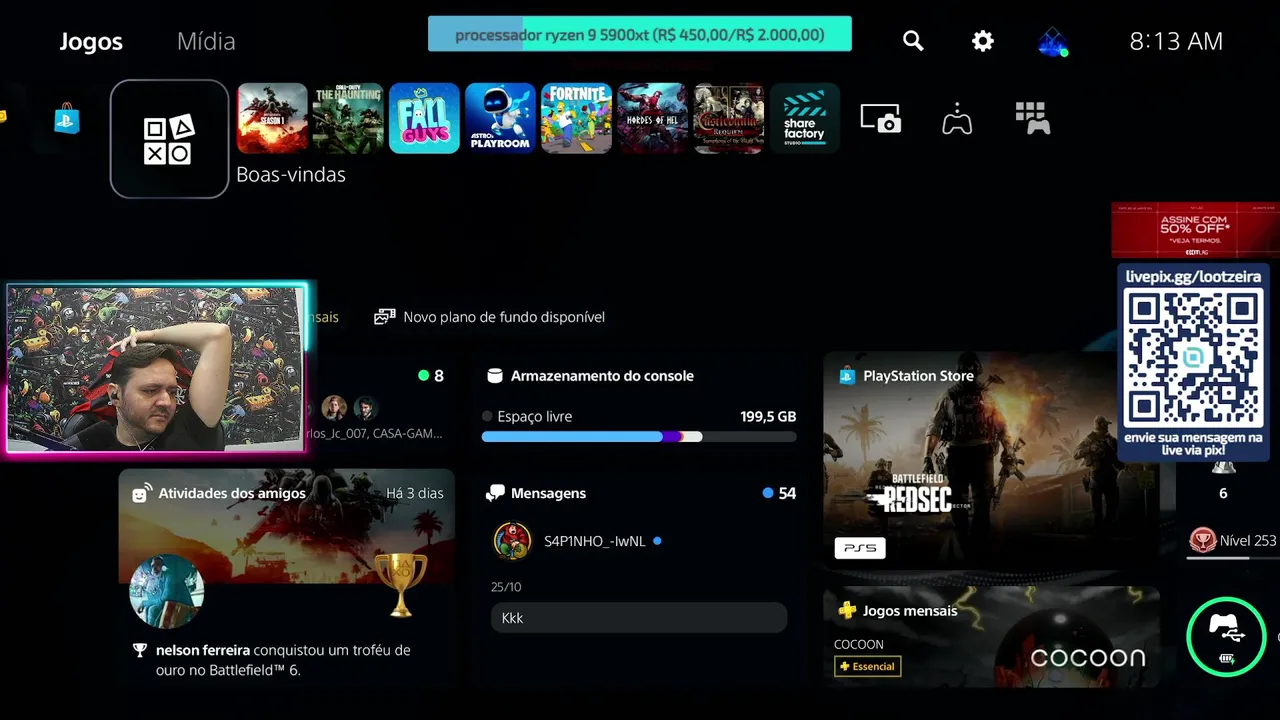Screen dimensions: 1280x720
Task: Launch the Castlevania Requiem tile
Action: click(x=729, y=118)
